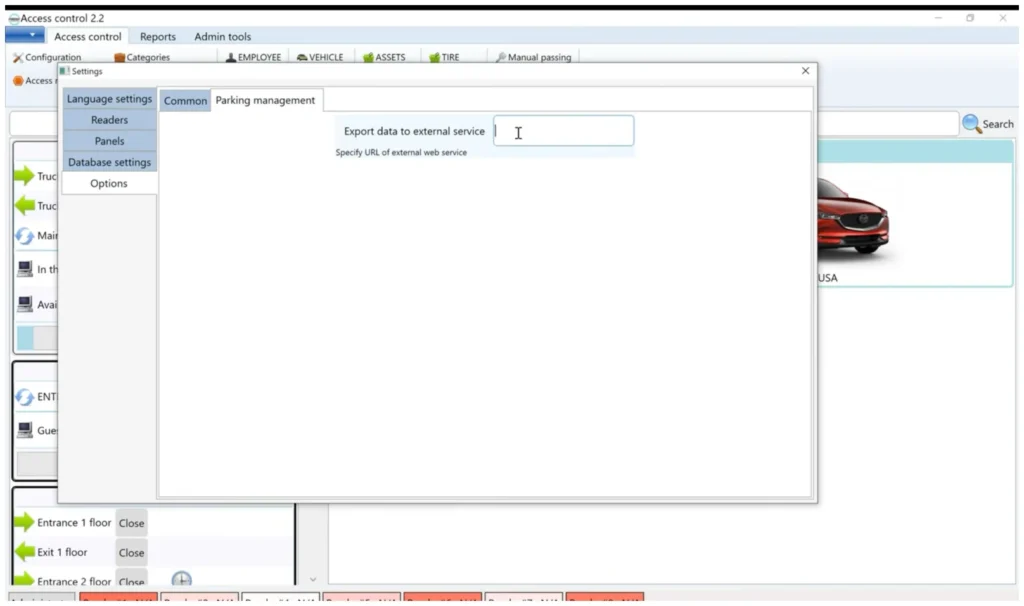Click the Categories briefcase icon
The width and height of the screenshot is (1024, 606).
click(x=120, y=57)
